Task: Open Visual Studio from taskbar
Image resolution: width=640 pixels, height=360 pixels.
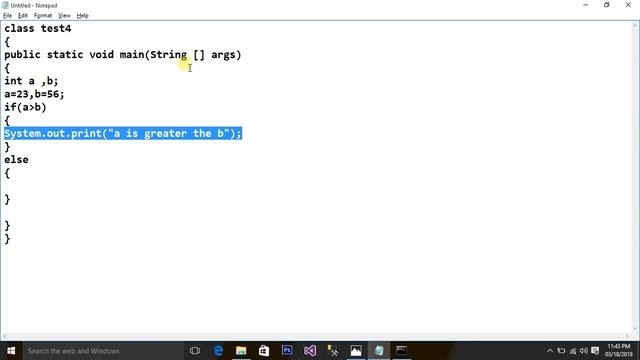Action: [310, 351]
